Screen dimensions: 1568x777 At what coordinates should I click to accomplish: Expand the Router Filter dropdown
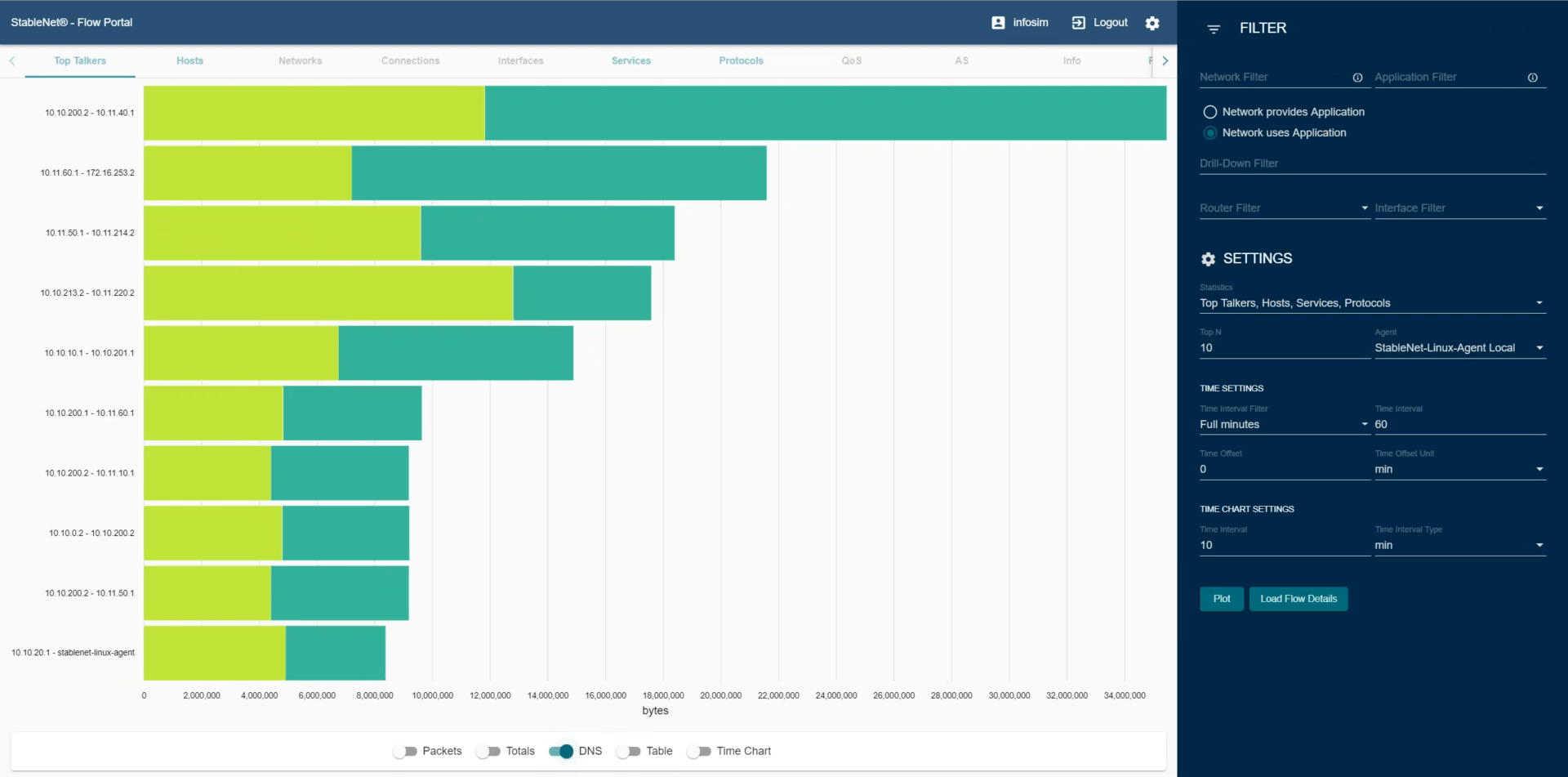pos(1364,208)
